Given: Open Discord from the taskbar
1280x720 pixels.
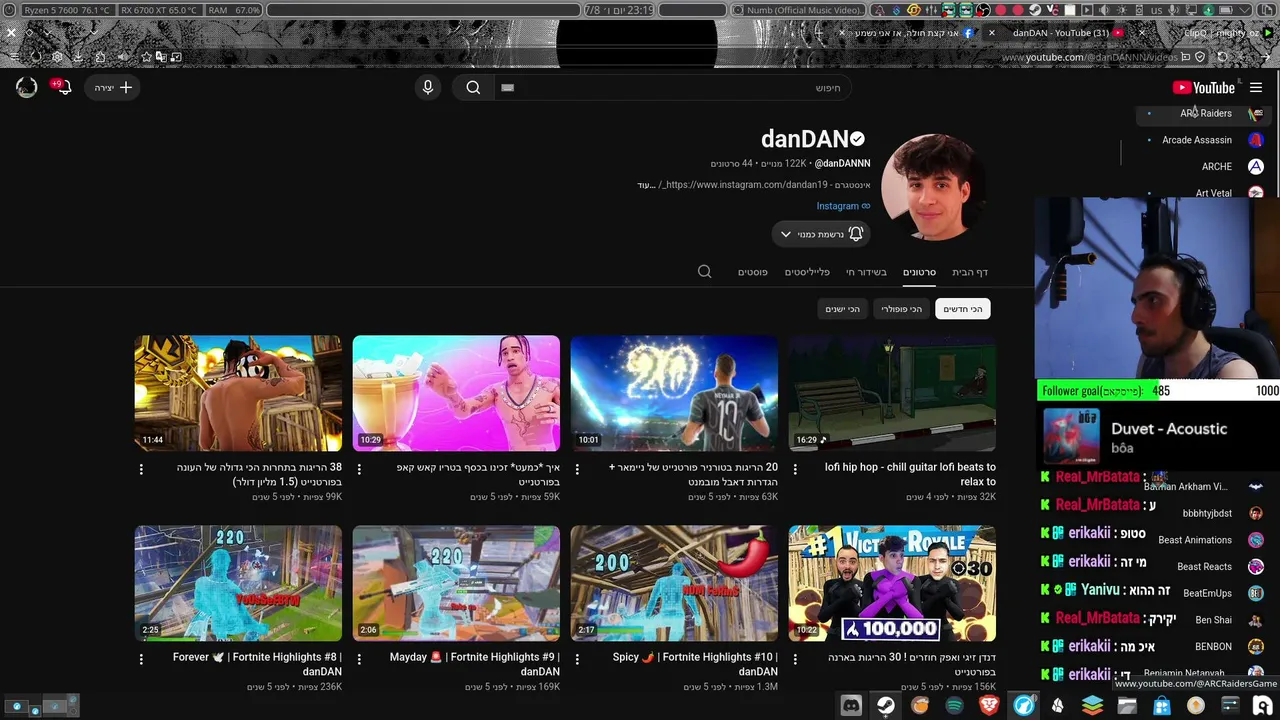Looking at the screenshot, I should coord(851,705).
